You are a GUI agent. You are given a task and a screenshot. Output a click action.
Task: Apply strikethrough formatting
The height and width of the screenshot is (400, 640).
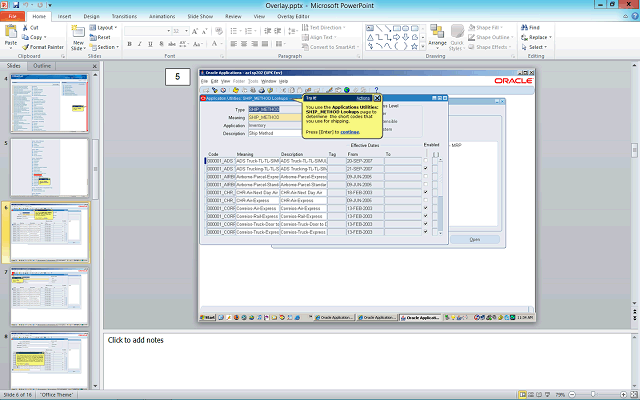(172, 44)
